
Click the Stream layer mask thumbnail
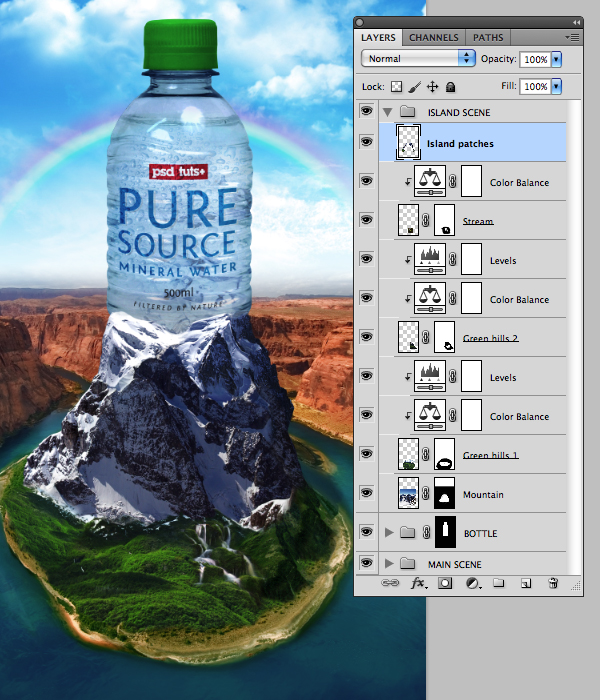444,220
